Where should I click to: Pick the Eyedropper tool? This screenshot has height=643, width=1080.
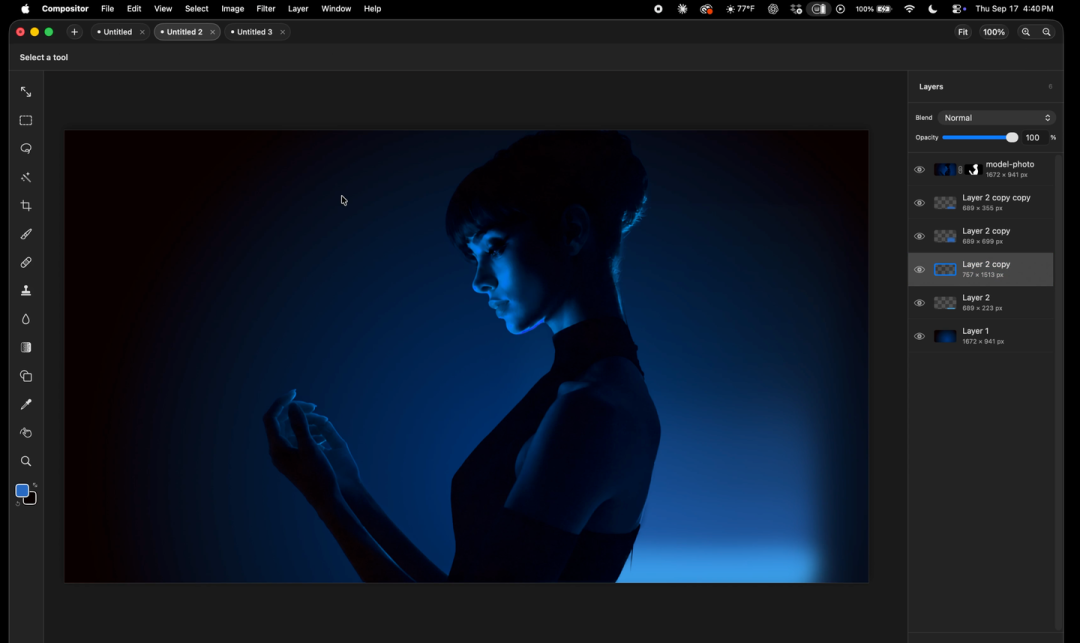click(25, 404)
